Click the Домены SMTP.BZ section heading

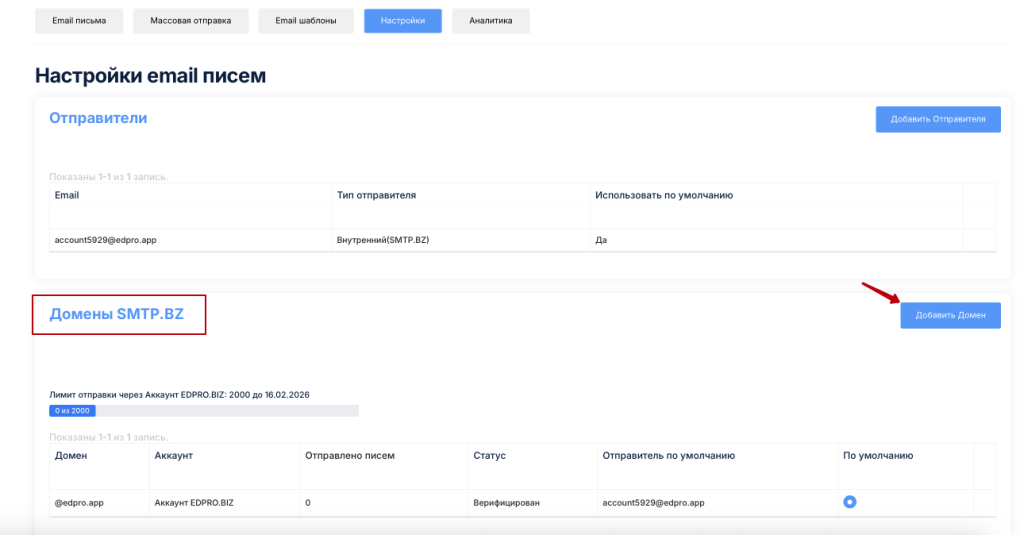pyautogui.click(x=117, y=314)
